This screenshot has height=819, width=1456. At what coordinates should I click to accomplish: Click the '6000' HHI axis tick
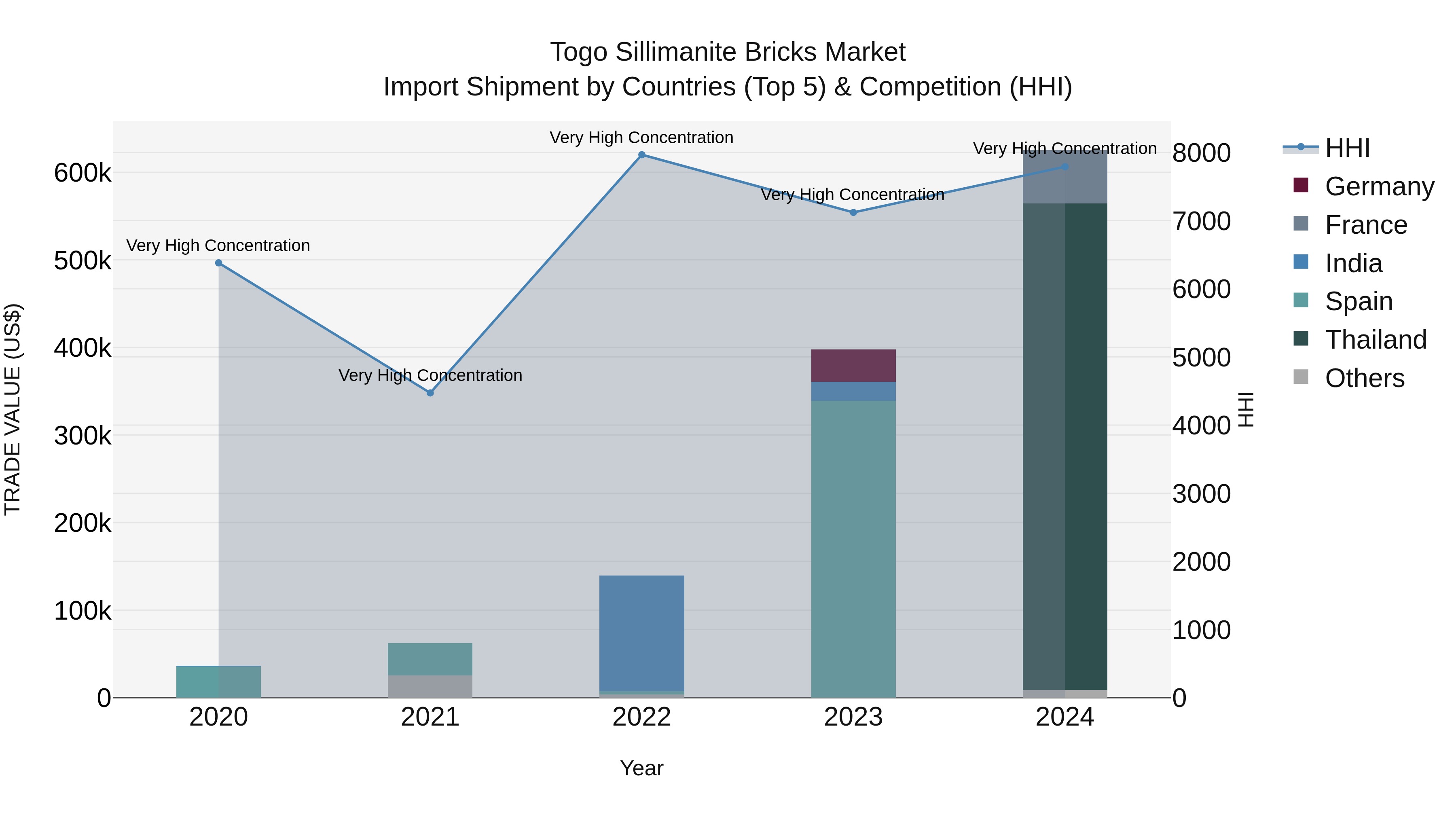click(x=1202, y=289)
